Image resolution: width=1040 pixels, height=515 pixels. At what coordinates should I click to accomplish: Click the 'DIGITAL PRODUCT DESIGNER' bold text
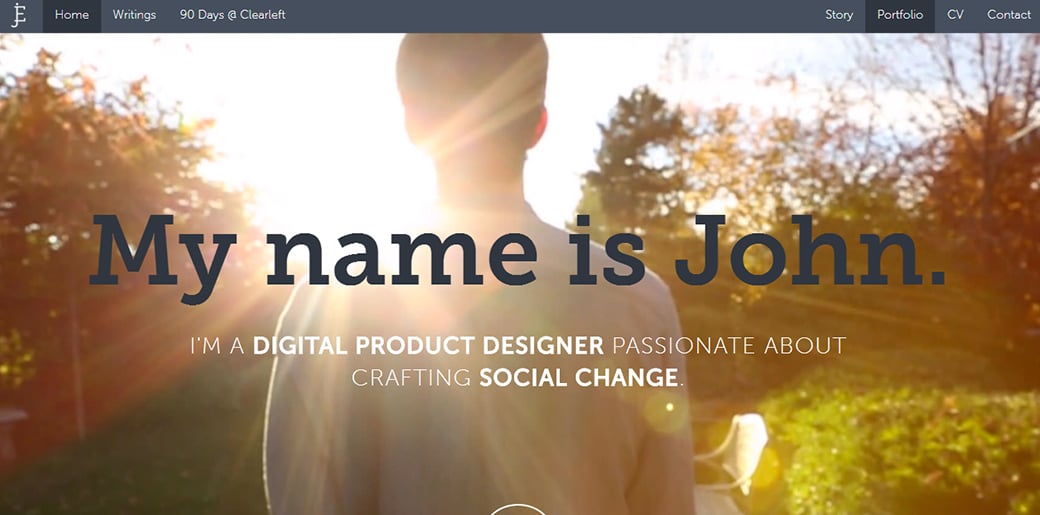tap(428, 346)
